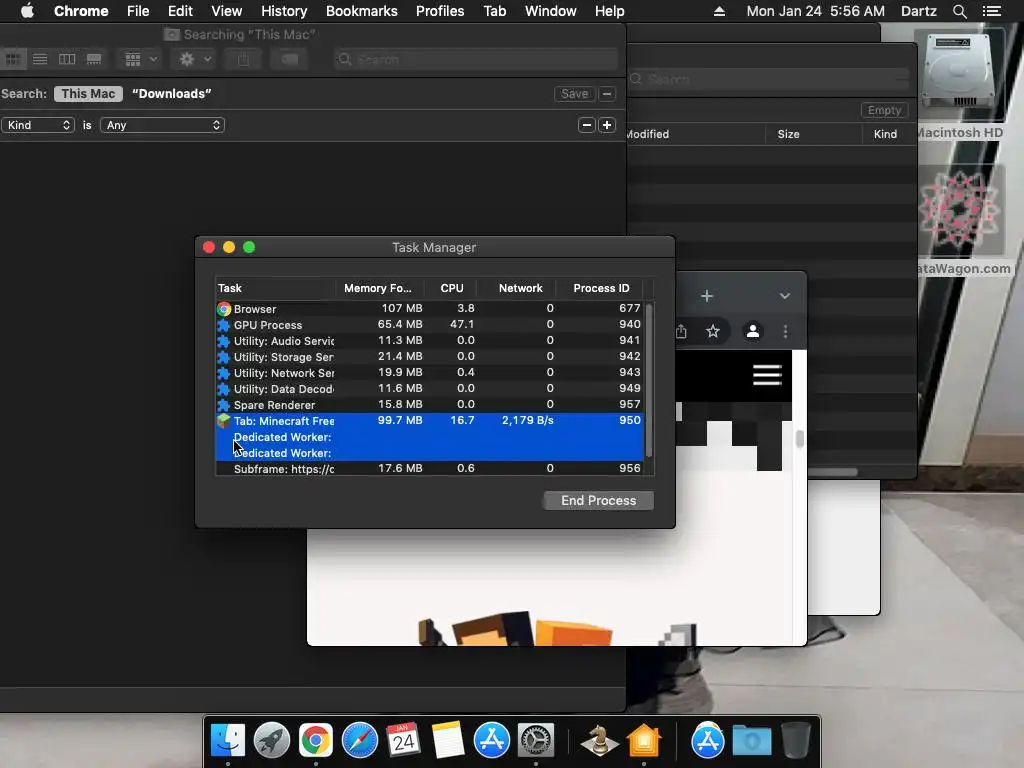Open System Preferences from the Dock
1024x768 pixels.
tap(536, 740)
